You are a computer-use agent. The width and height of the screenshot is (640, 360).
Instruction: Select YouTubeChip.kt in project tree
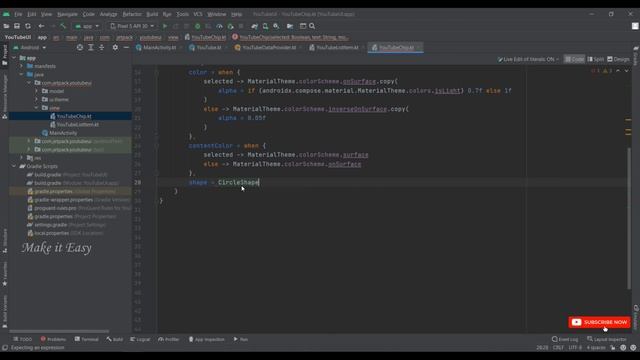74,116
